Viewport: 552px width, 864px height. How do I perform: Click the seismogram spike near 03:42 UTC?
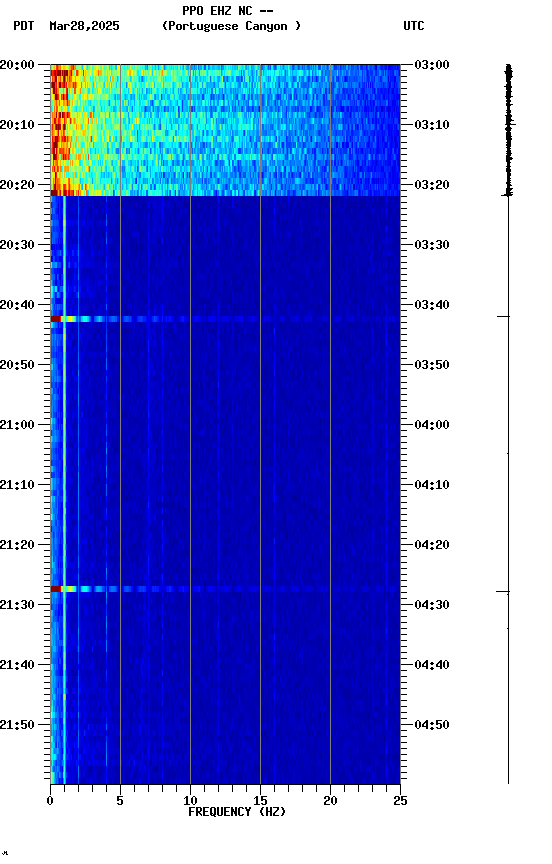[x=504, y=317]
